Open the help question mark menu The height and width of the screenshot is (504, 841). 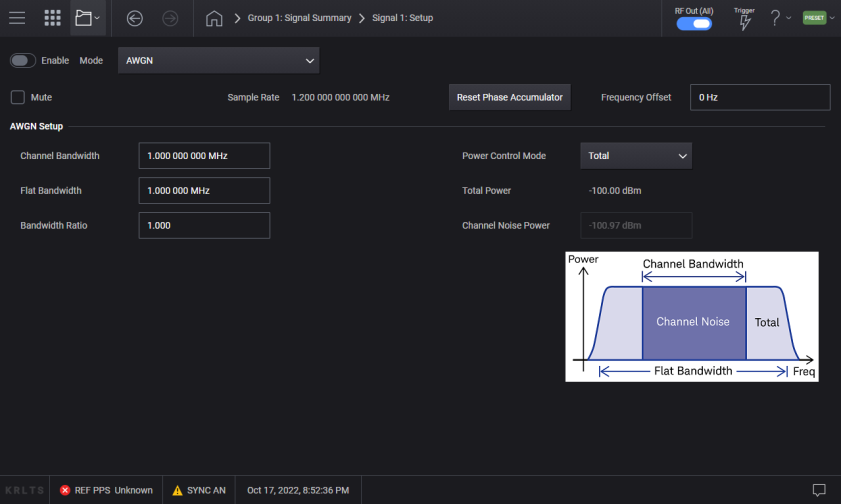(x=775, y=18)
